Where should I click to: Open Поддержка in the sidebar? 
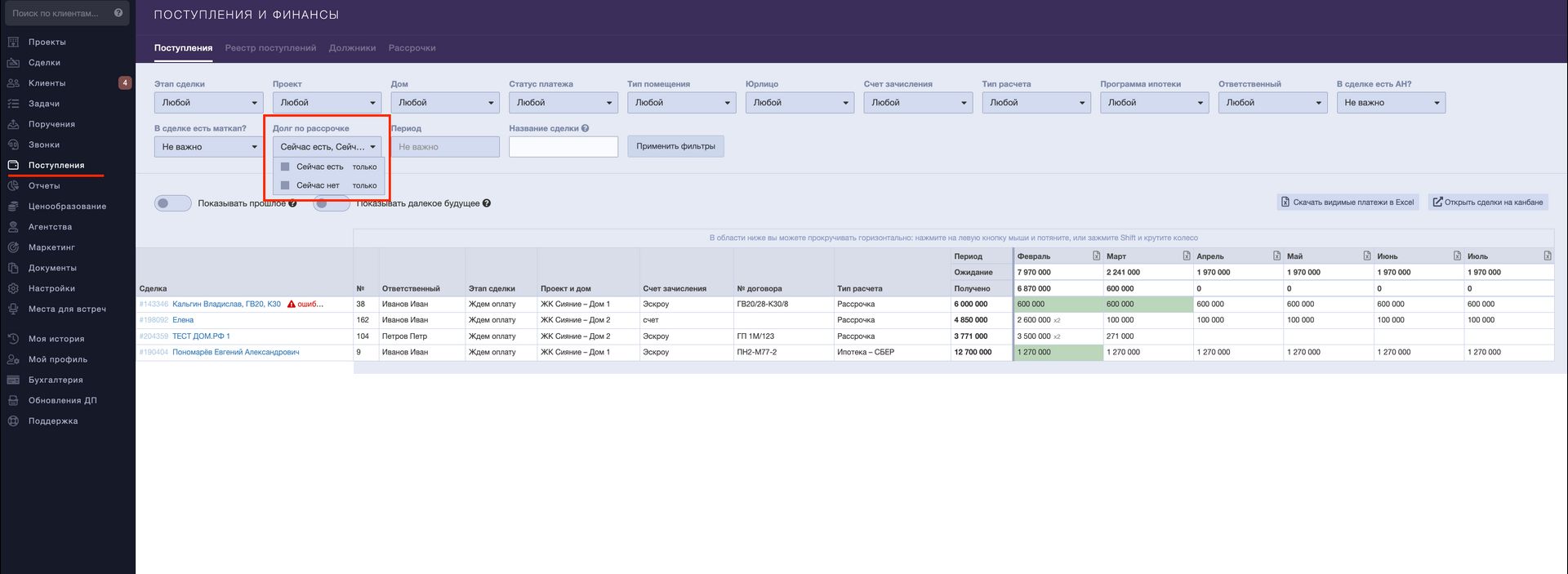(x=53, y=420)
